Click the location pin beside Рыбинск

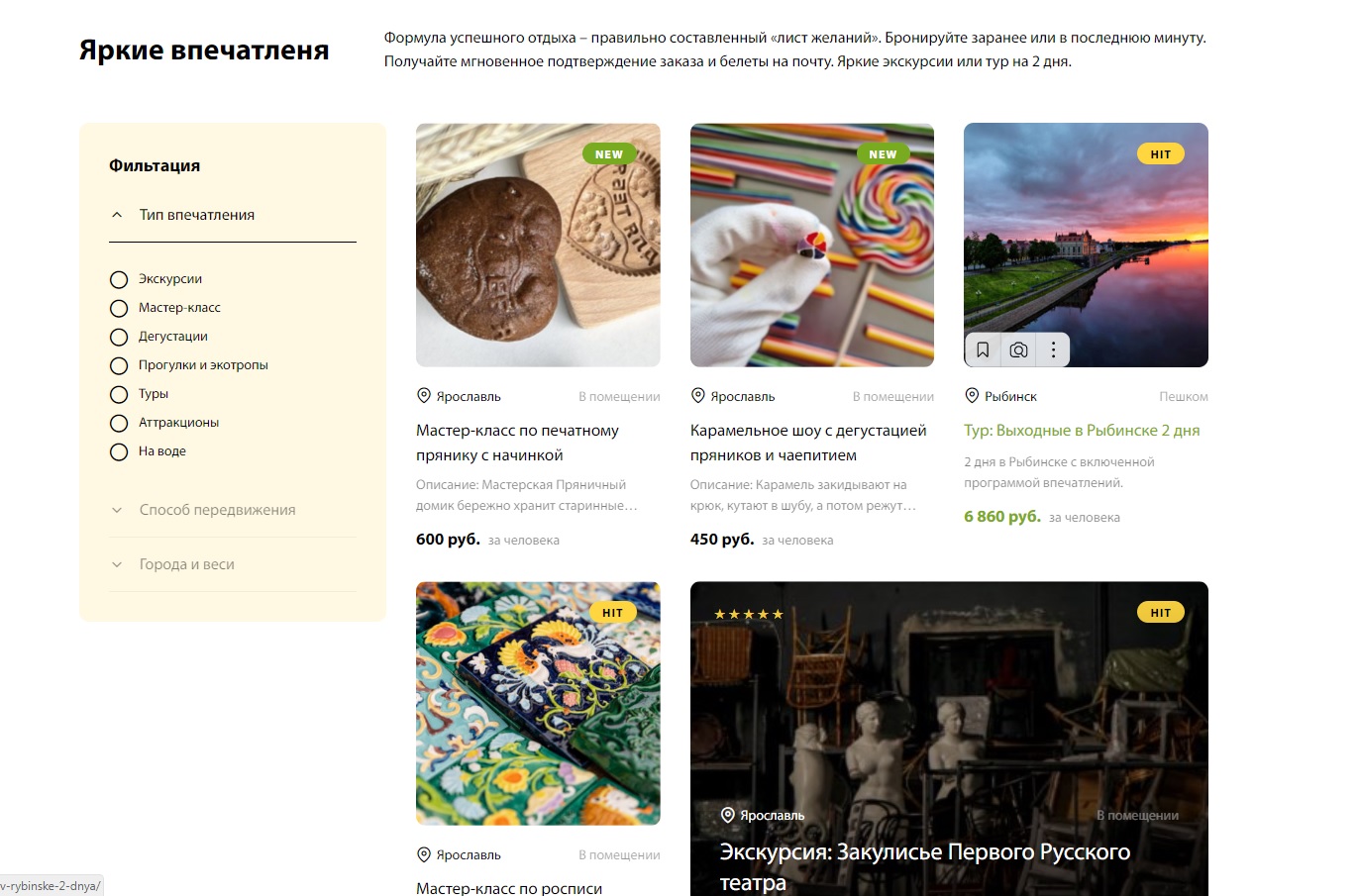[972, 396]
